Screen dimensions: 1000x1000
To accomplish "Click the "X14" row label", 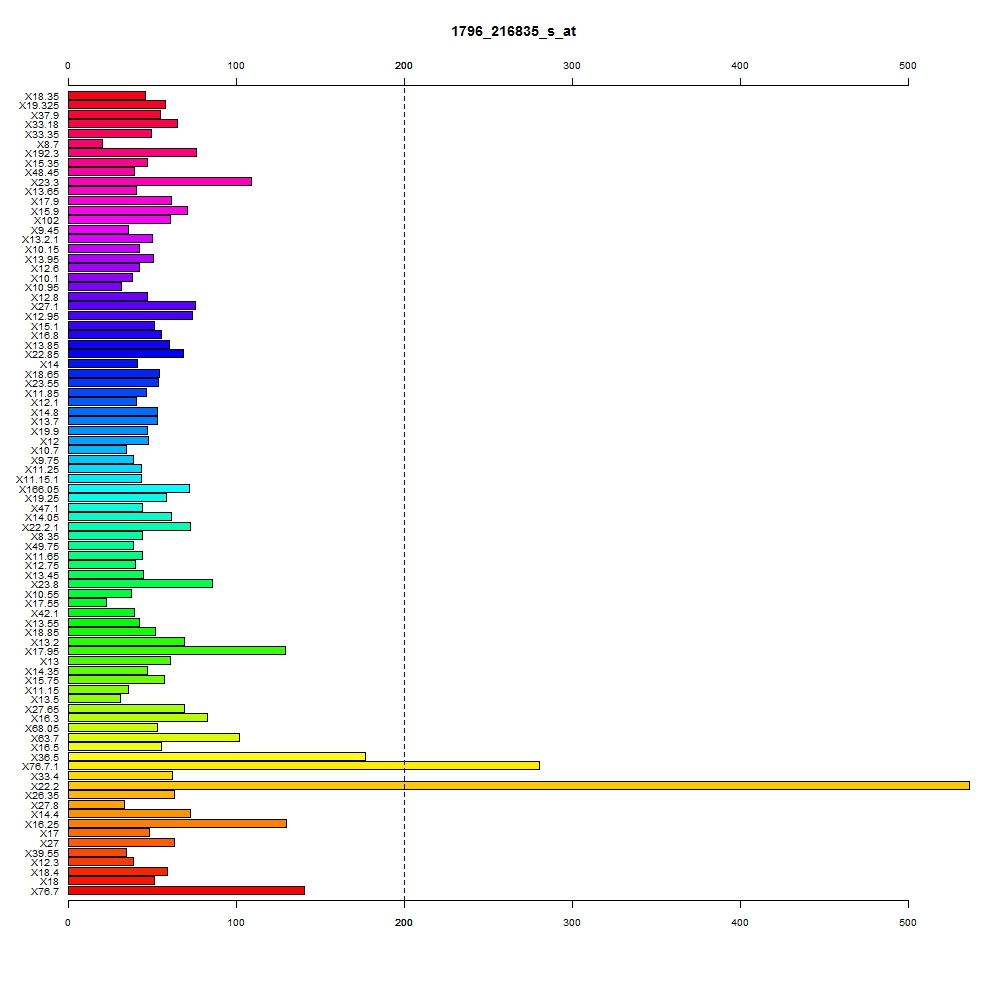I will point(50,365).
